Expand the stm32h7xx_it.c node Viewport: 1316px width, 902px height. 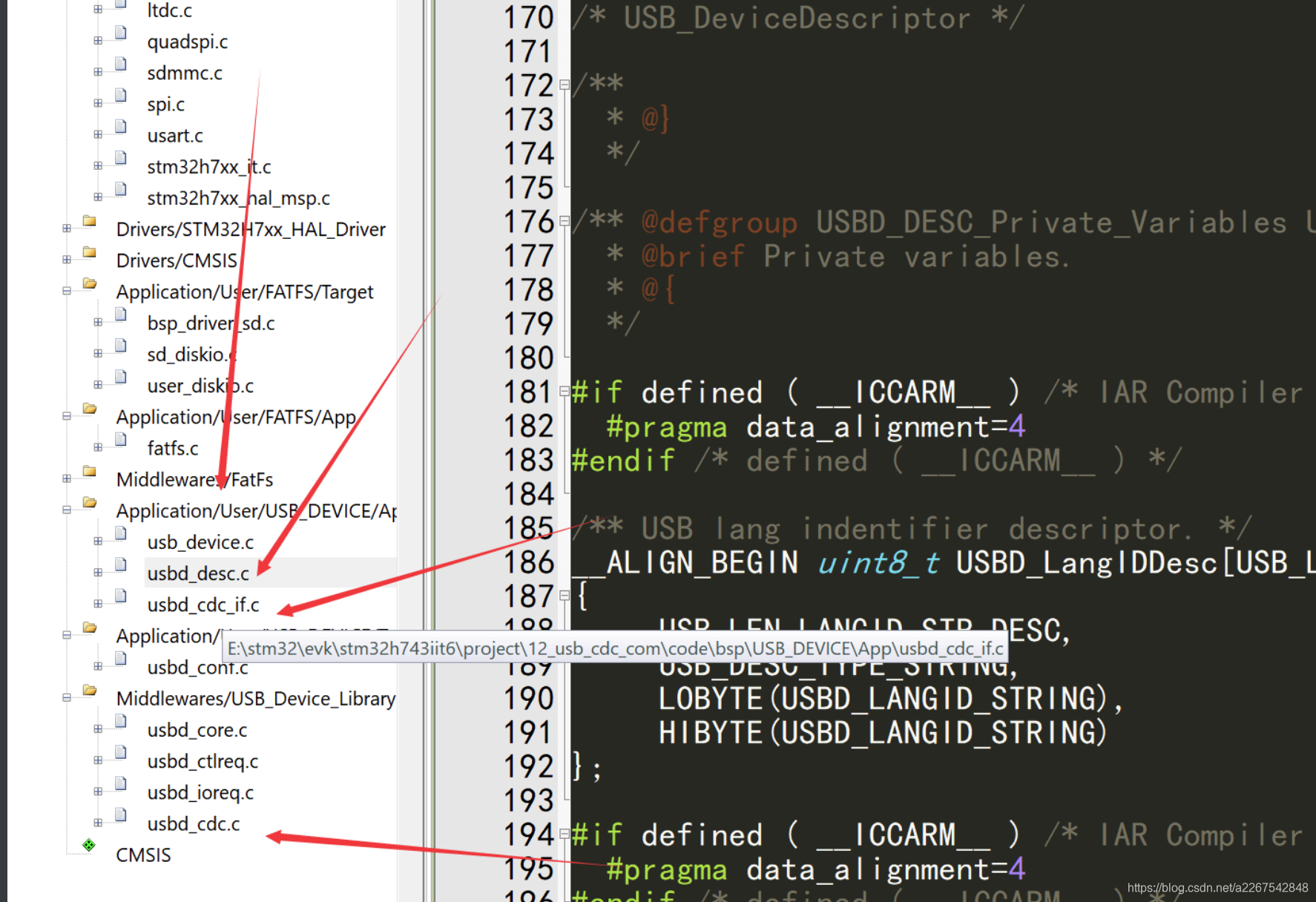tap(99, 167)
